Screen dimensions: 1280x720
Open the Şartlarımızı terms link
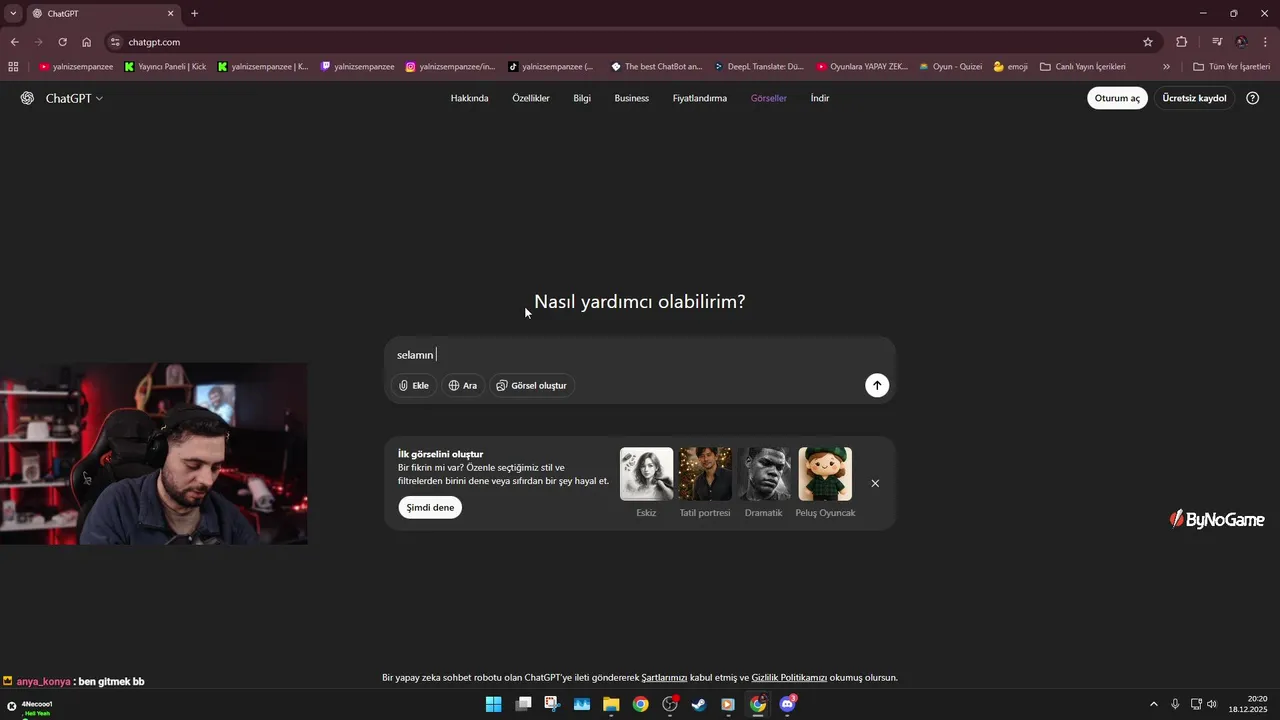point(664,677)
